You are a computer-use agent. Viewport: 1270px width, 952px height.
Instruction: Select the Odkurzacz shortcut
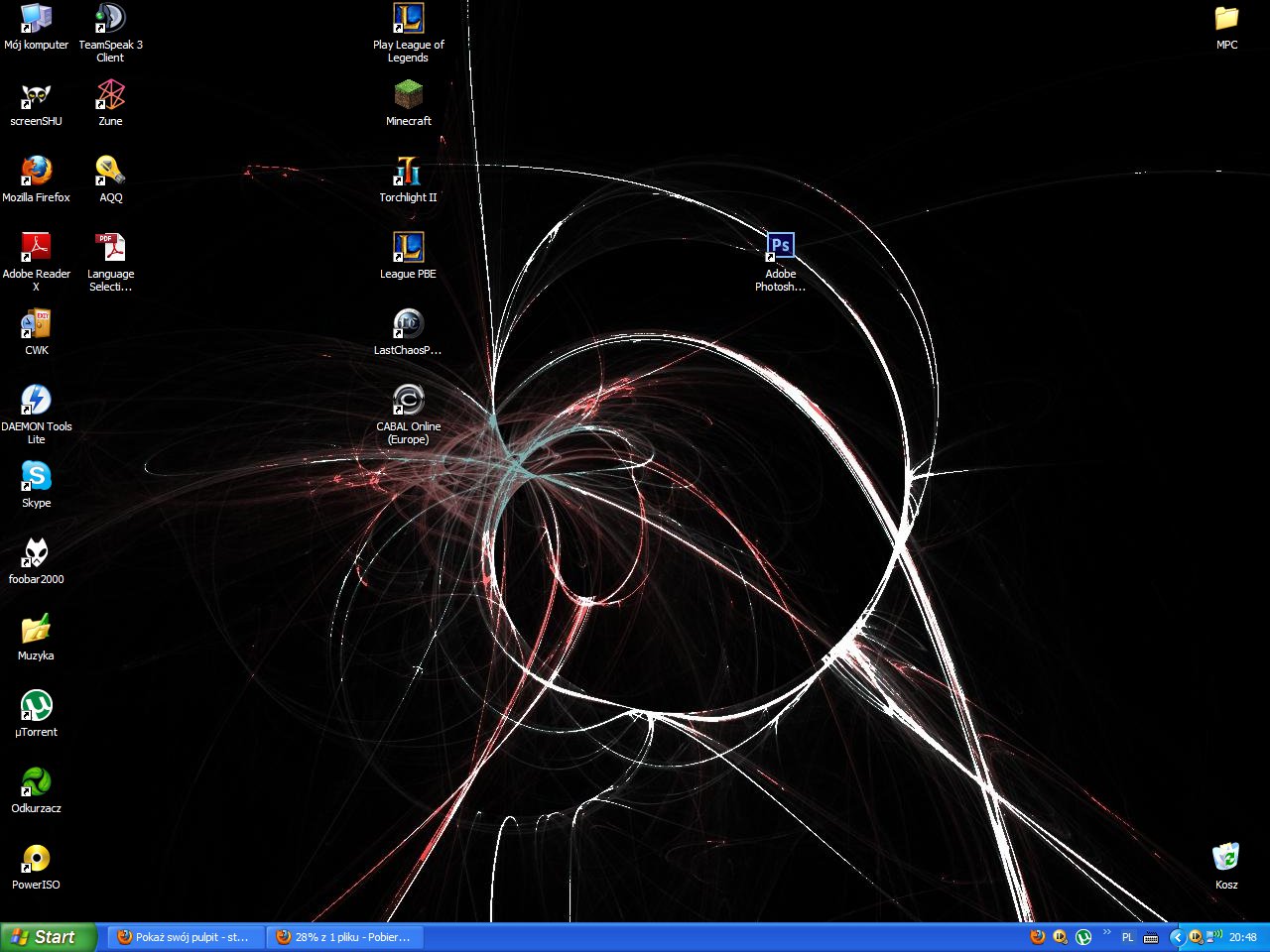(36, 790)
